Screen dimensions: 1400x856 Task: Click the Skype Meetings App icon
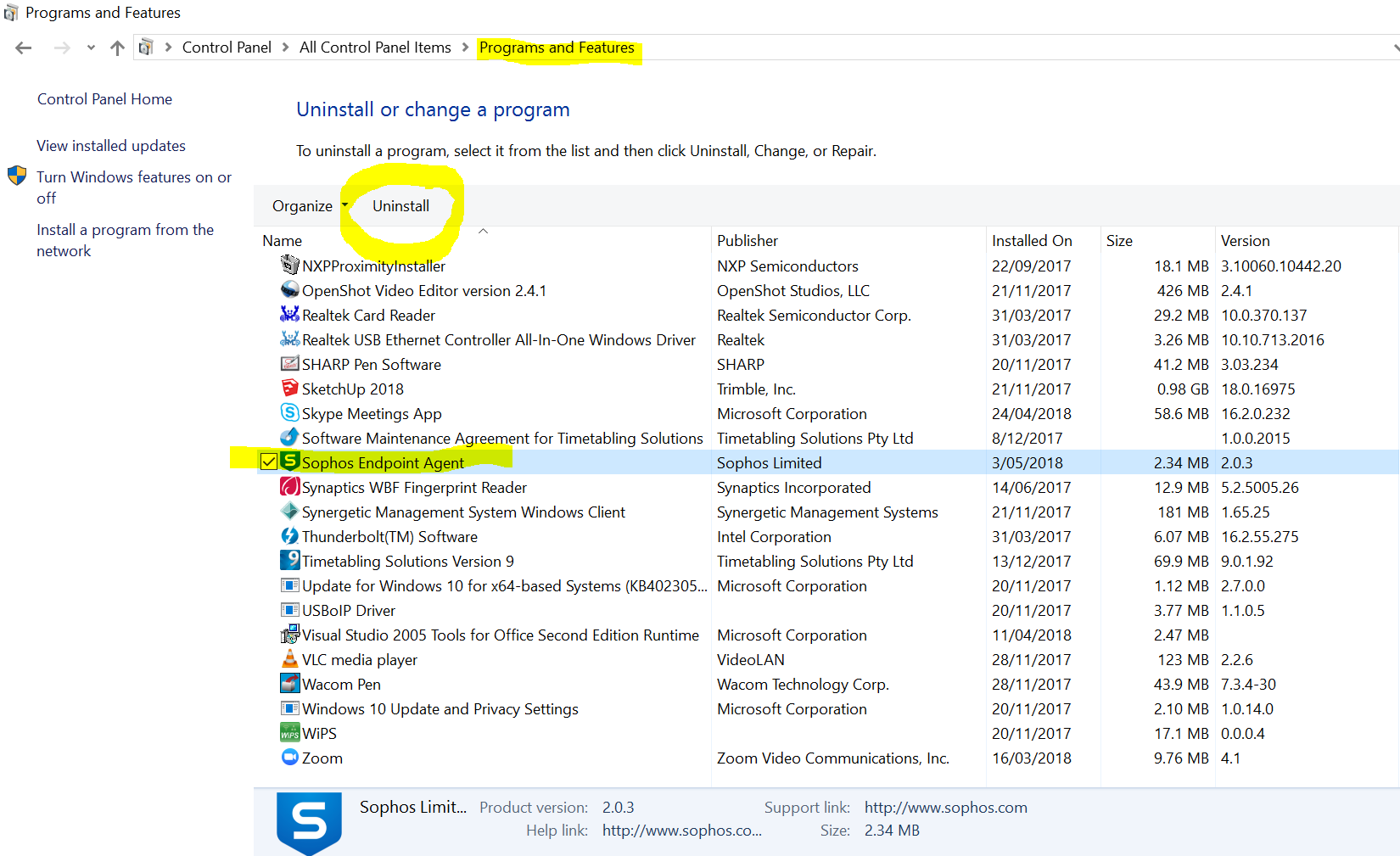pos(289,412)
